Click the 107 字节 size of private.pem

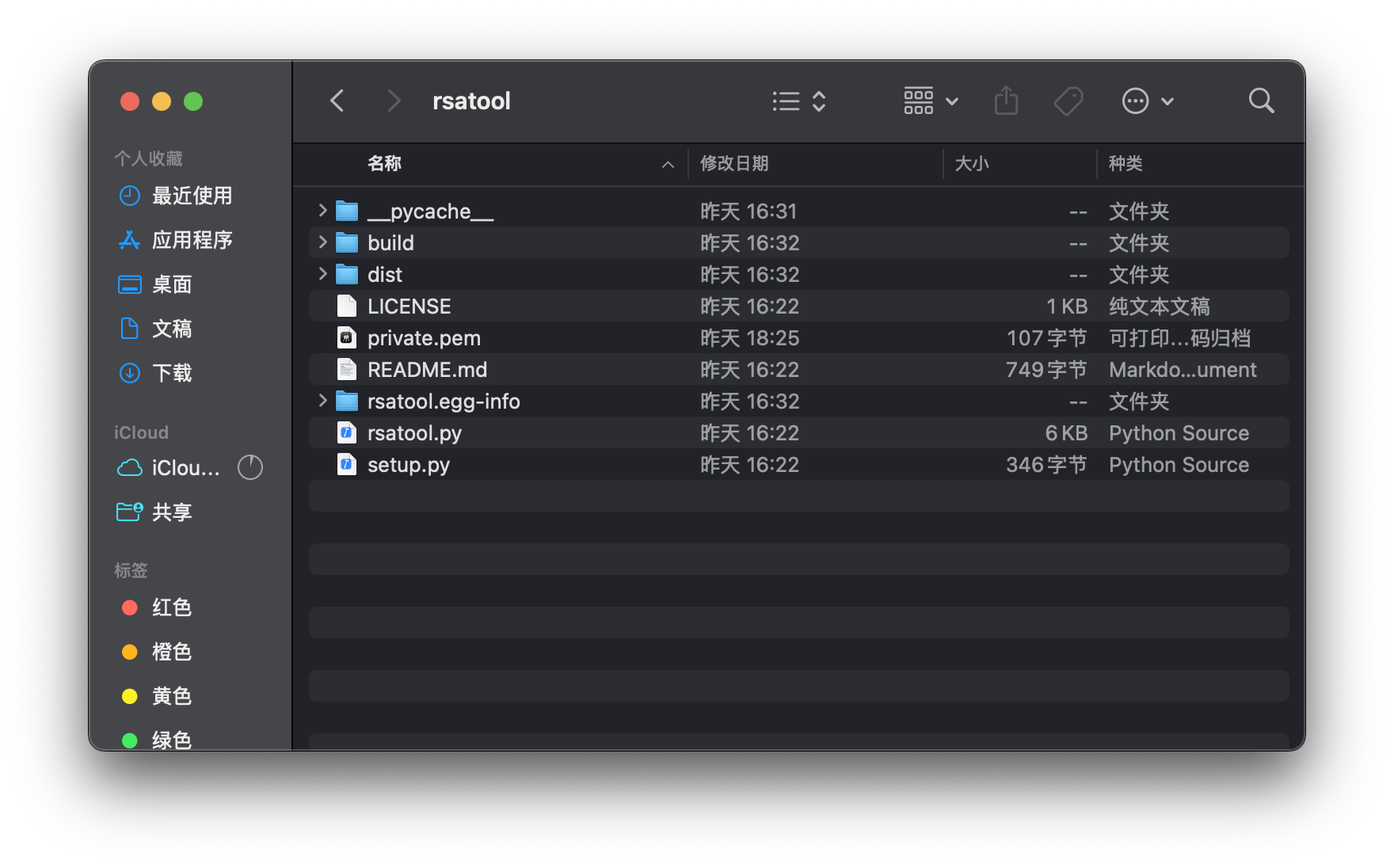pyautogui.click(x=1046, y=338)
